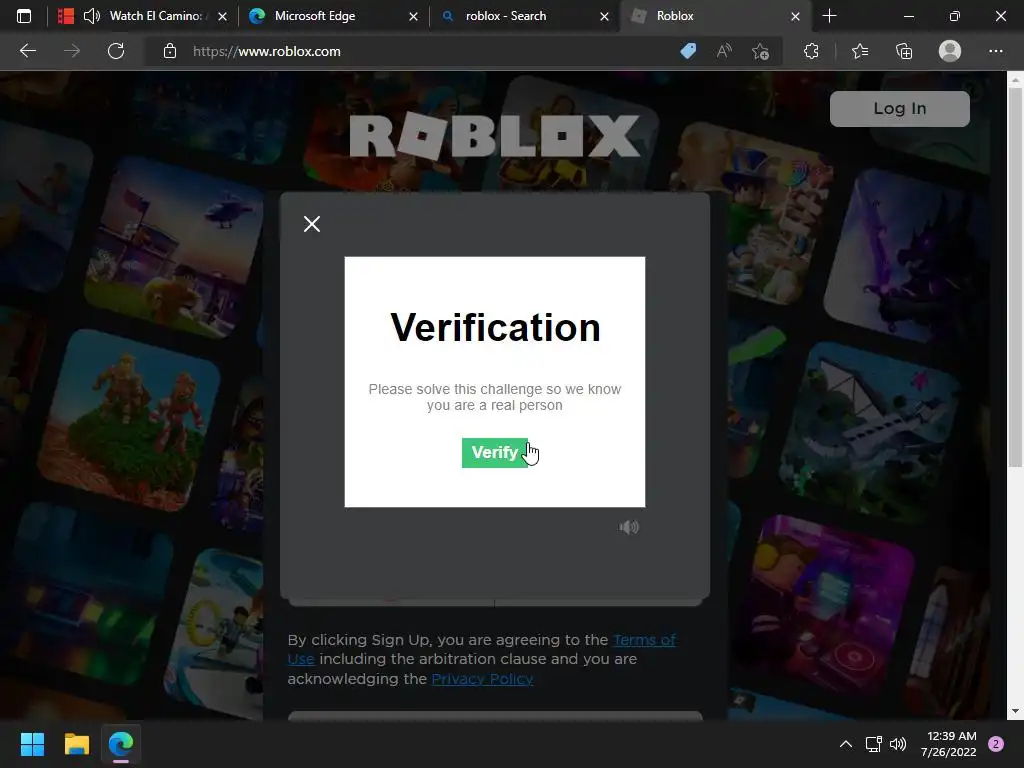Refresh the Roblox page
This screenshot has width=1024, height=768.
(x=116, y=51)
